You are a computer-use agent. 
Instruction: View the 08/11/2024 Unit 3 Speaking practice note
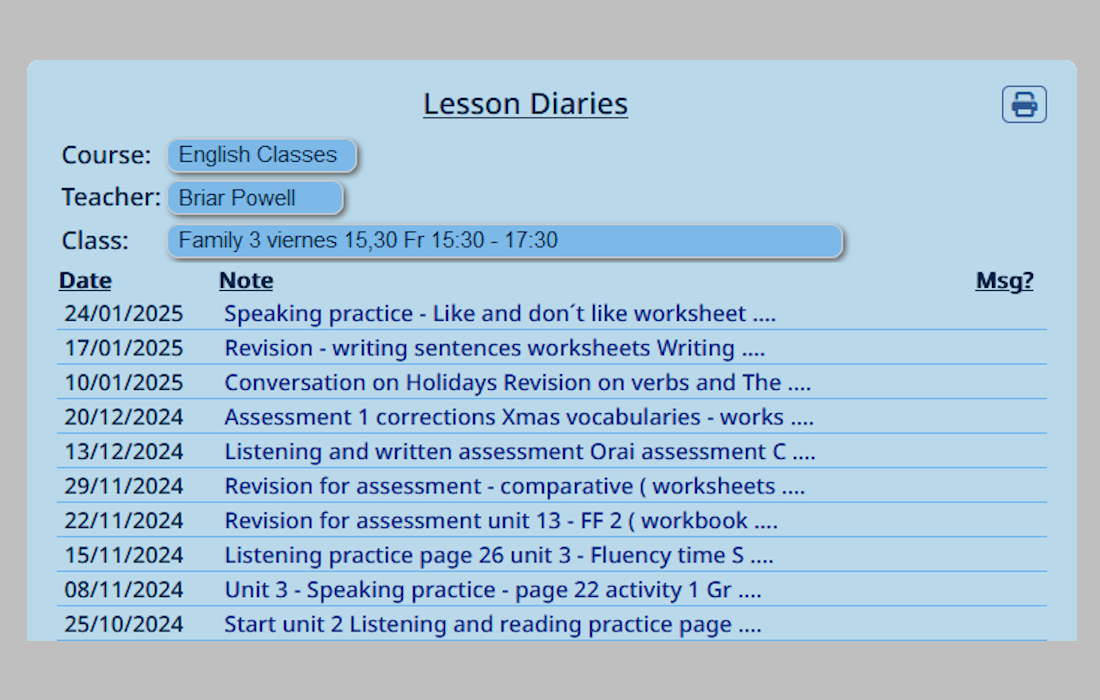coord(492,589)
